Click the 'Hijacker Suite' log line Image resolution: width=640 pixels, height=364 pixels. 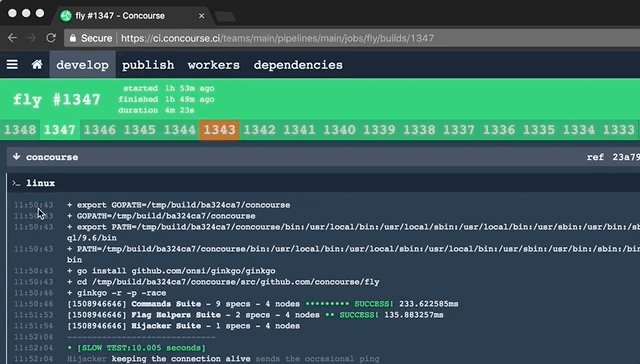point(183,326)
